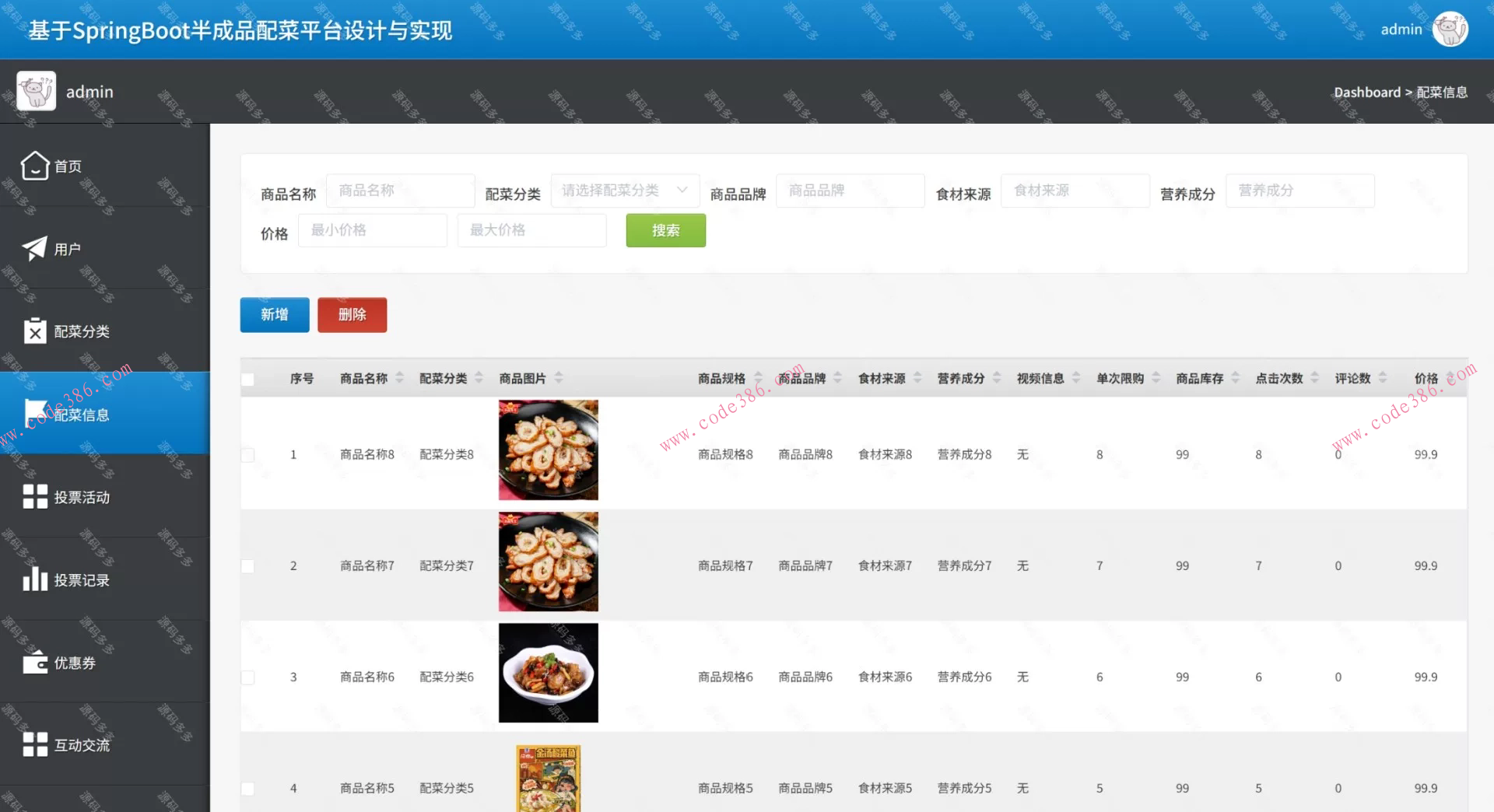
Task: Click the admin avatar in top bar
Action: [x=1449, y=29]
